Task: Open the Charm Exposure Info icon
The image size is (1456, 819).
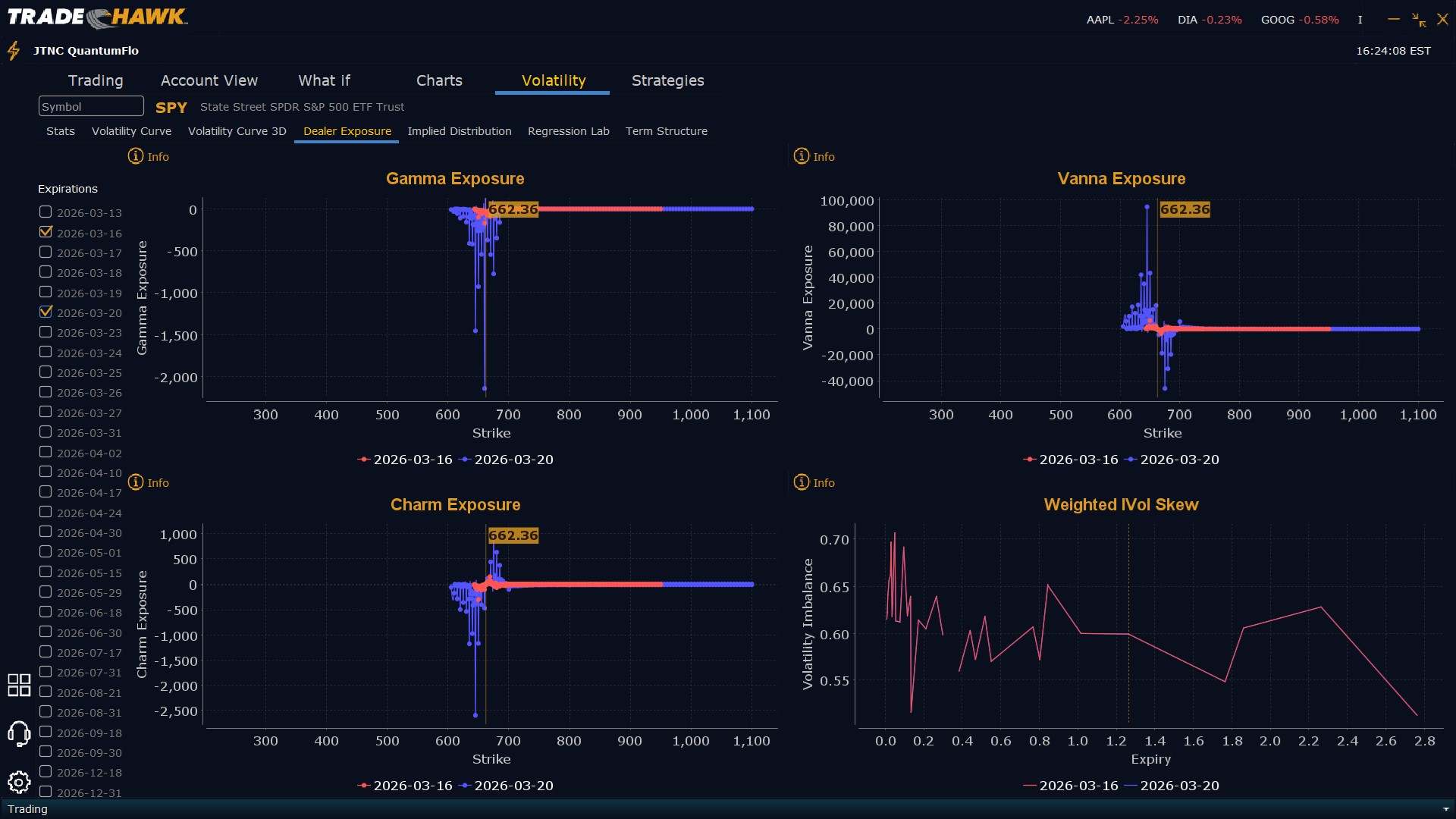Action: 136,482
